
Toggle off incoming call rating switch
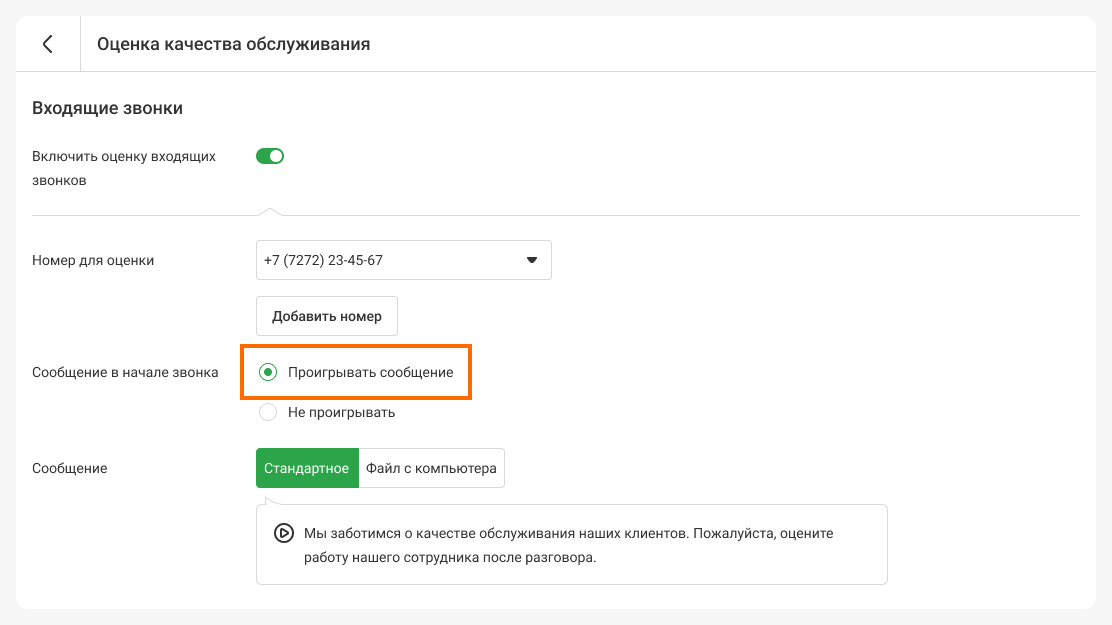270,156
